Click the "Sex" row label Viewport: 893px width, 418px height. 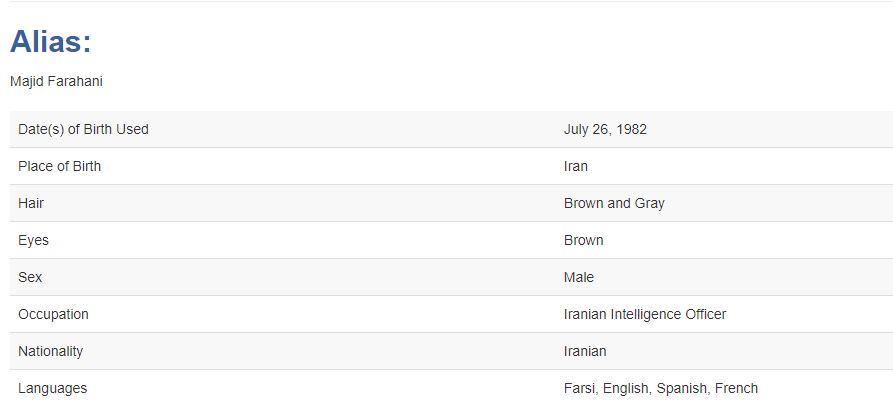[30, 277]
